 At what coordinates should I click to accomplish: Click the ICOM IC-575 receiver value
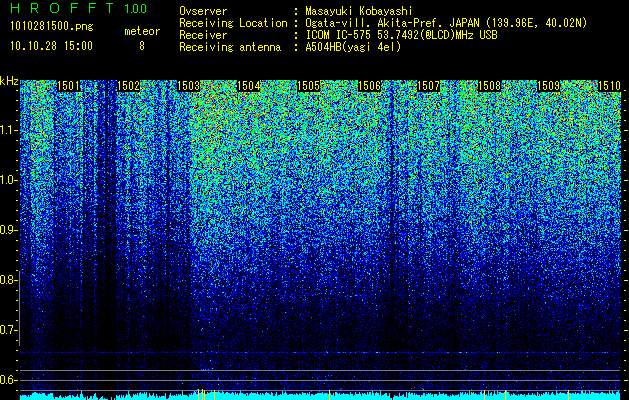click(x=401, y=35)
